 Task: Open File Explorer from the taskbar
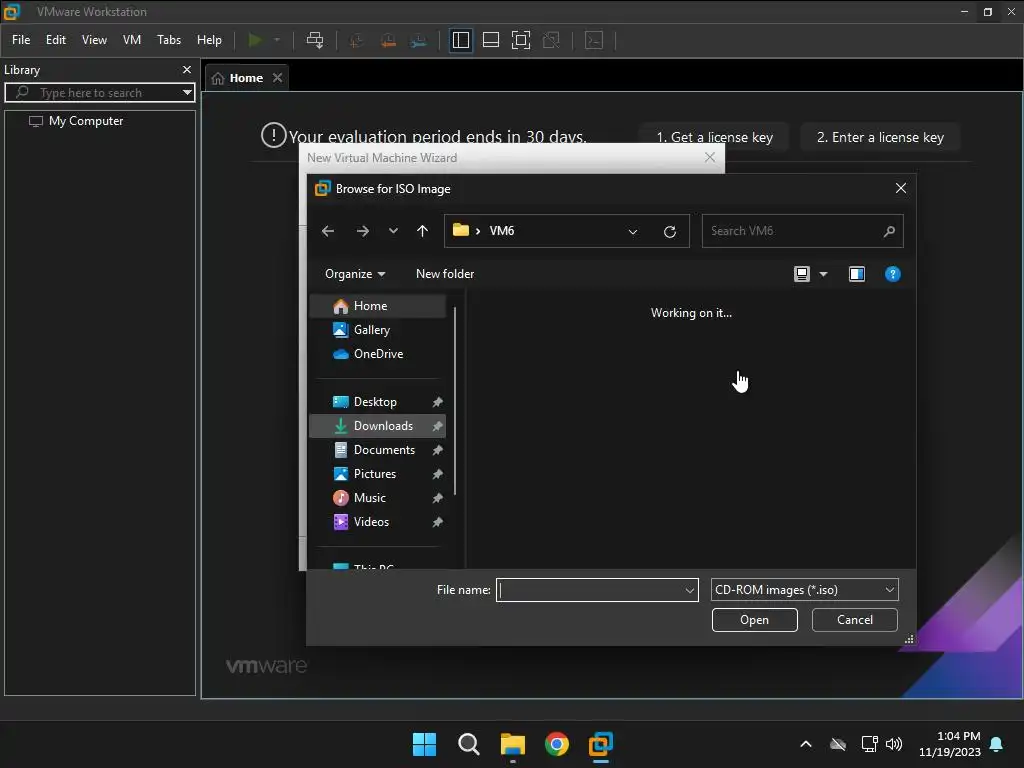(x=513, y=744)
